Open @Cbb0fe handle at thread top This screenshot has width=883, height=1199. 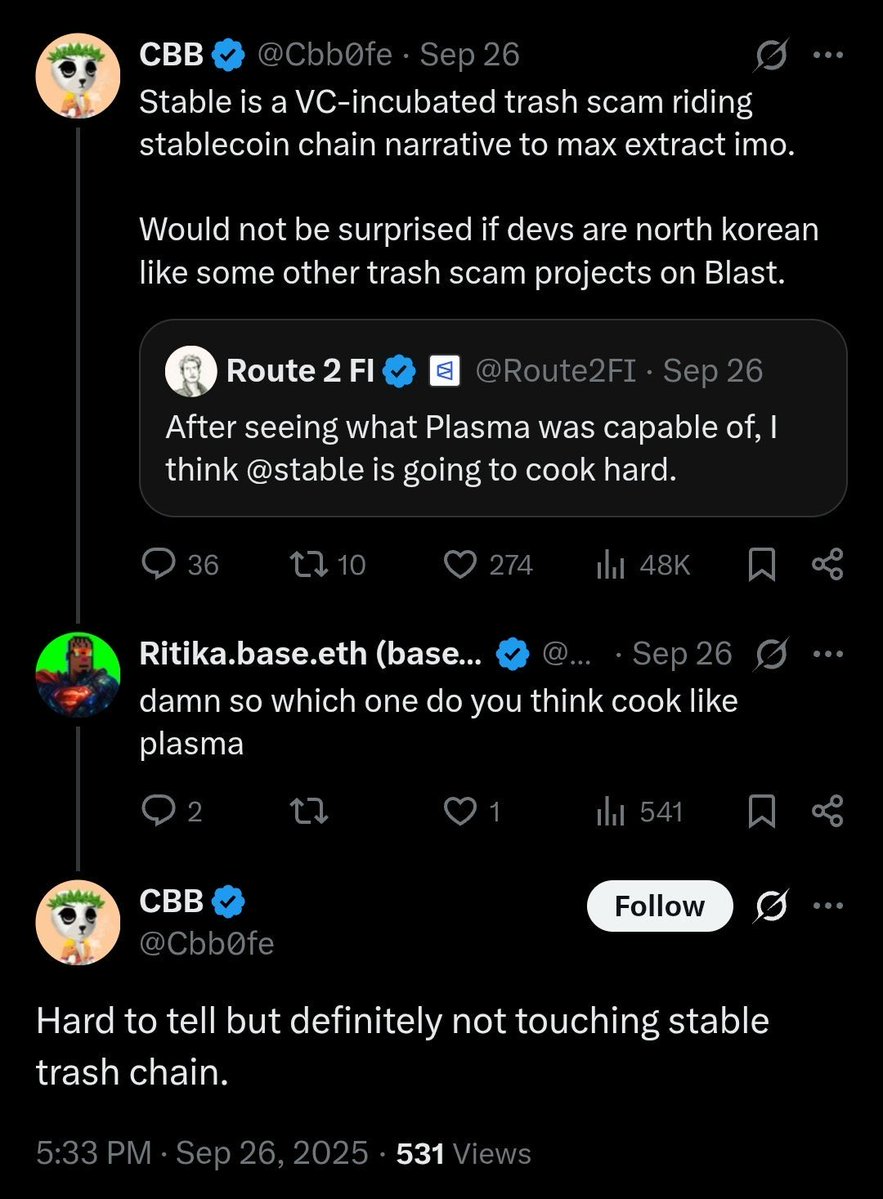(x=325, y=55)
